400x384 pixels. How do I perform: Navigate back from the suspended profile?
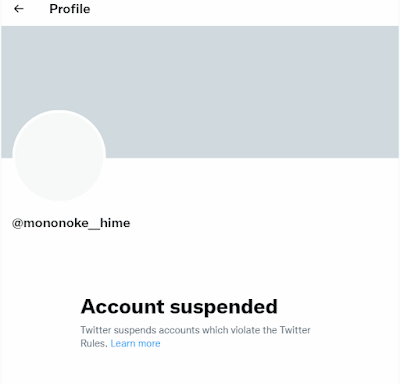19,9
